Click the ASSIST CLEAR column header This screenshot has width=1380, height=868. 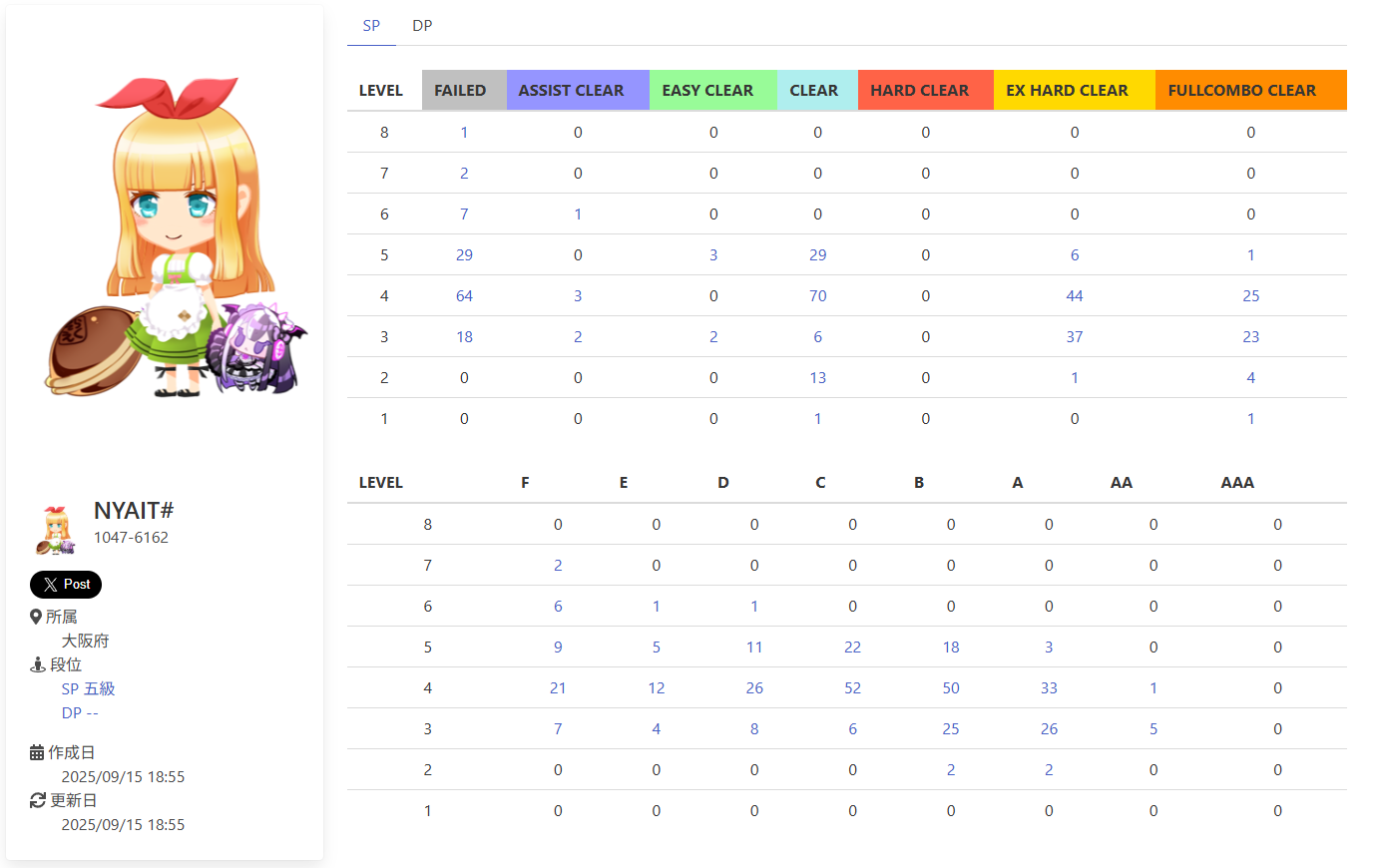571,90
